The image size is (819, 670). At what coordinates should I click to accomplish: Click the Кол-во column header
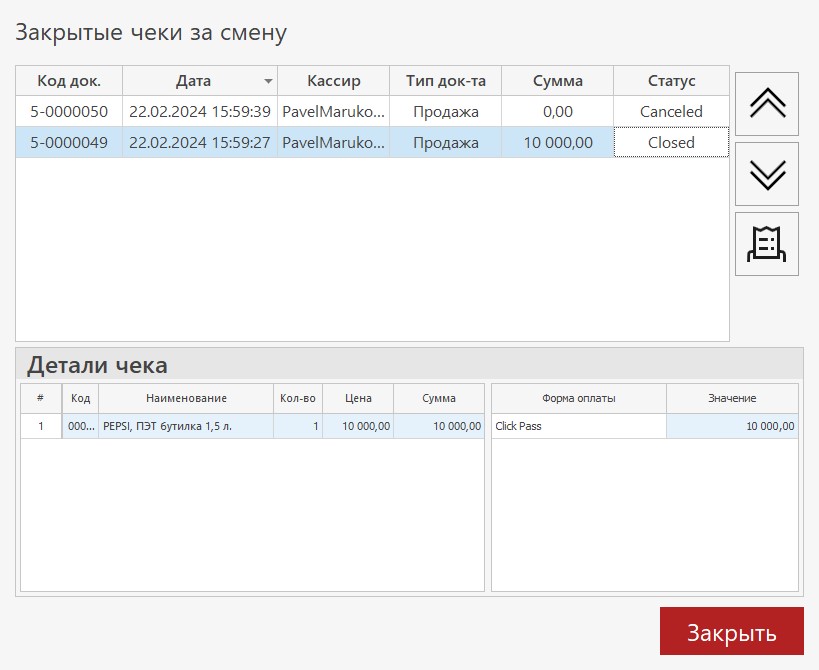click(x=297, y=398)
